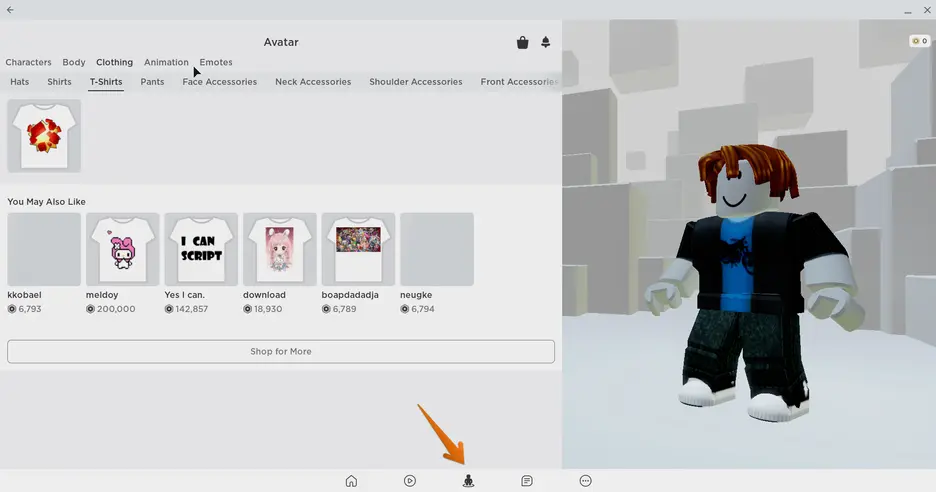Image resolution: width=936 pixels, height=492 pixels.
Task: Switch to the Animation tab
Action: coord(166,62)
